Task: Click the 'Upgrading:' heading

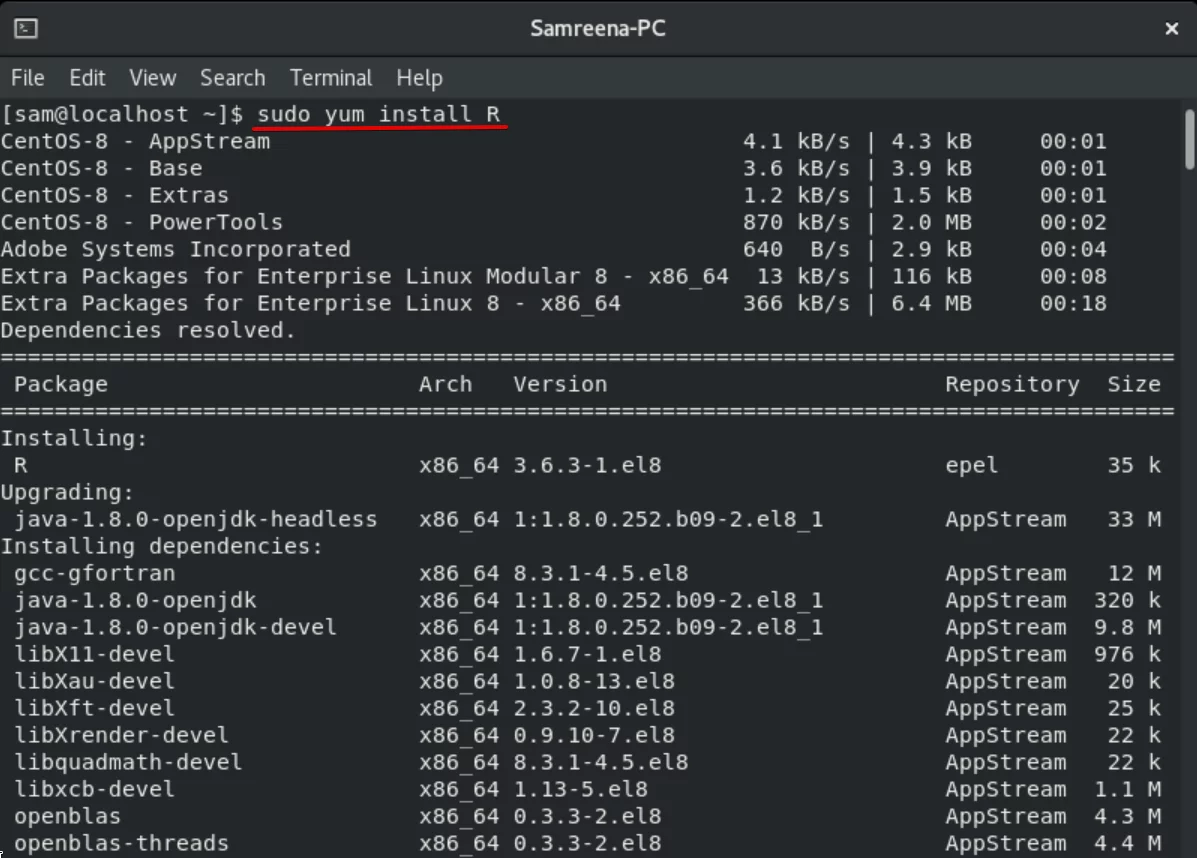Action: pos(67,492)
